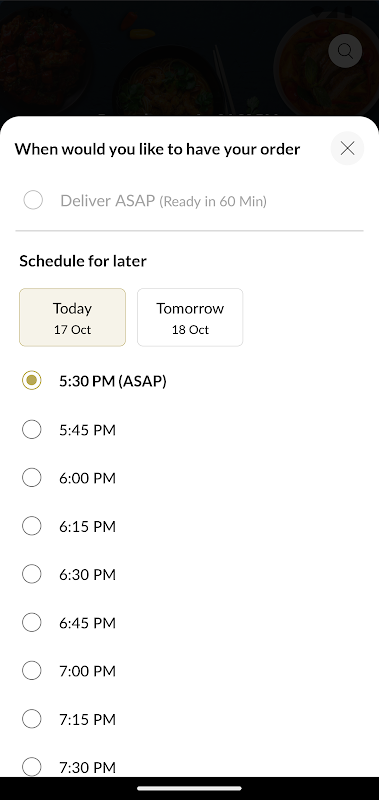Pick the 6:45 PM radio button

32,622
